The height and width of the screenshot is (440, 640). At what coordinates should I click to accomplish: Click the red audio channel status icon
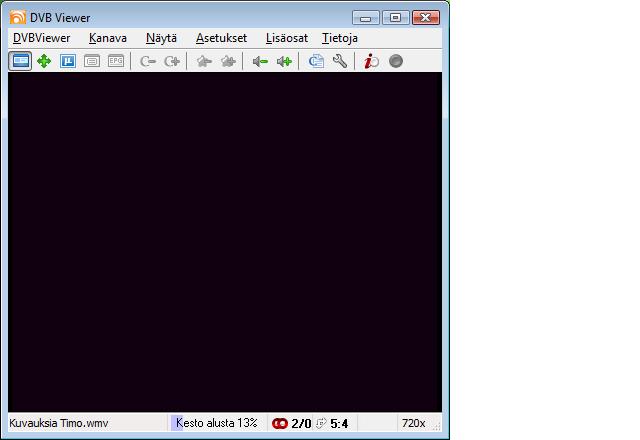point(280,424)
